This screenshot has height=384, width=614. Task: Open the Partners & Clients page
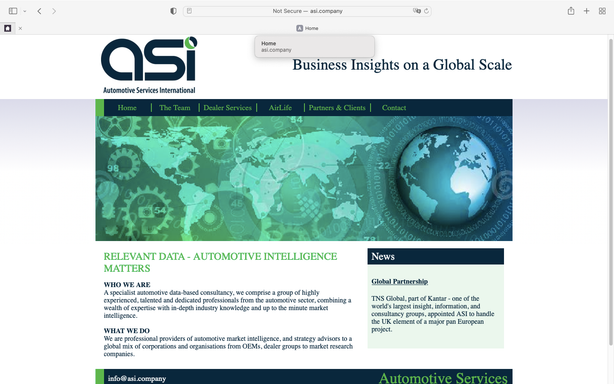(x=337, y=108)
